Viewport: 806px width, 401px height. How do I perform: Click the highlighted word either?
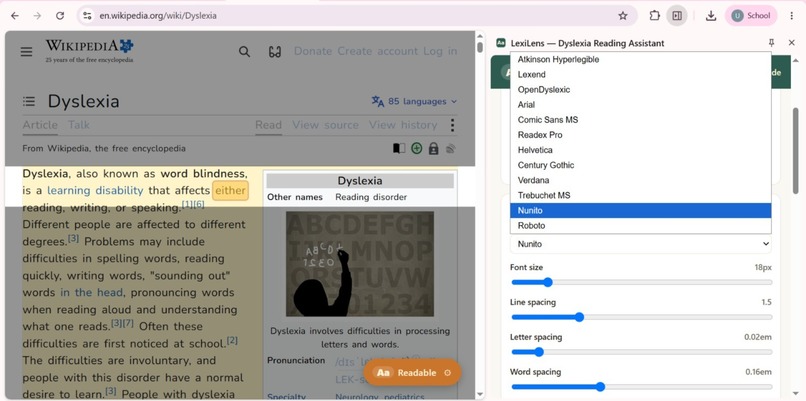pyautogui.click(x=230, y=191)
